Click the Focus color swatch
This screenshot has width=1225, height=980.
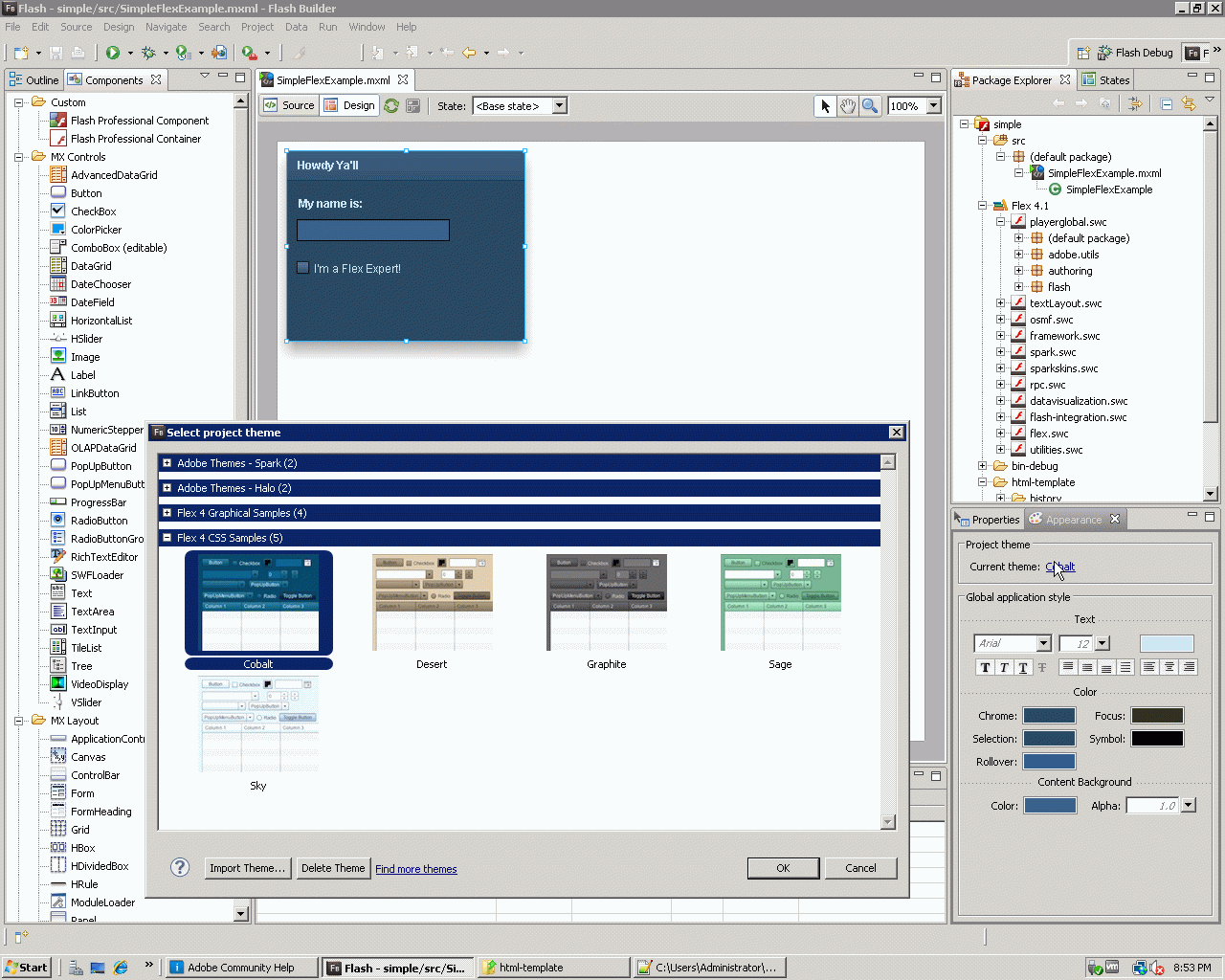click(x=1157, y=716)
